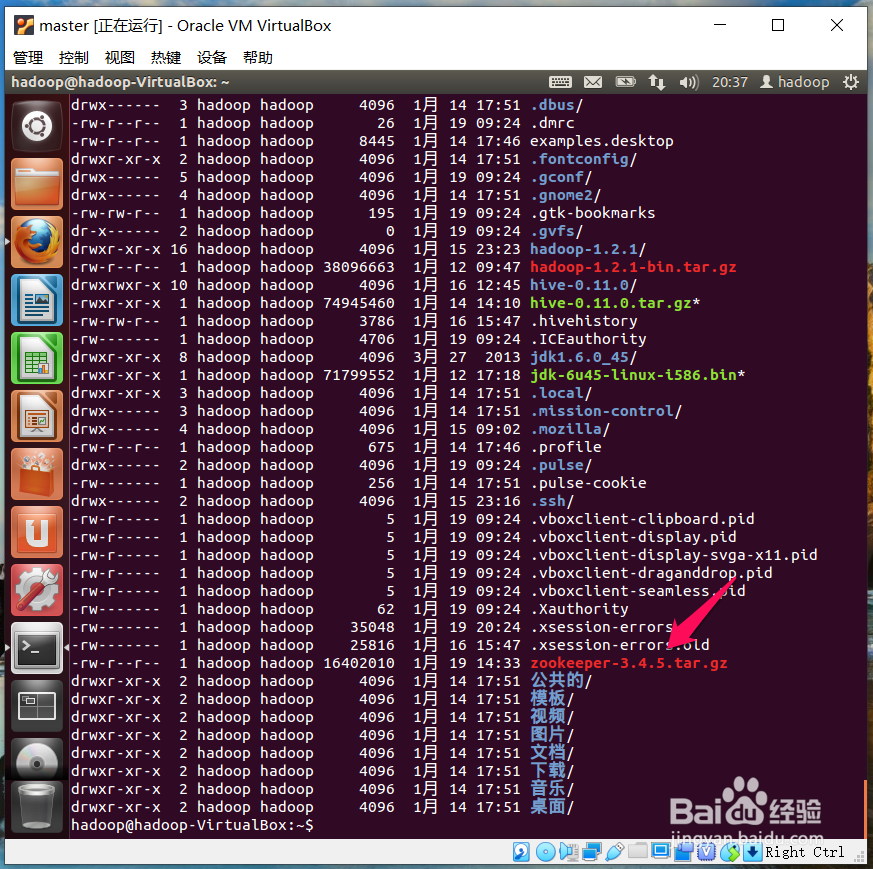Click the 公共的/ directory name

coord(561,681)
